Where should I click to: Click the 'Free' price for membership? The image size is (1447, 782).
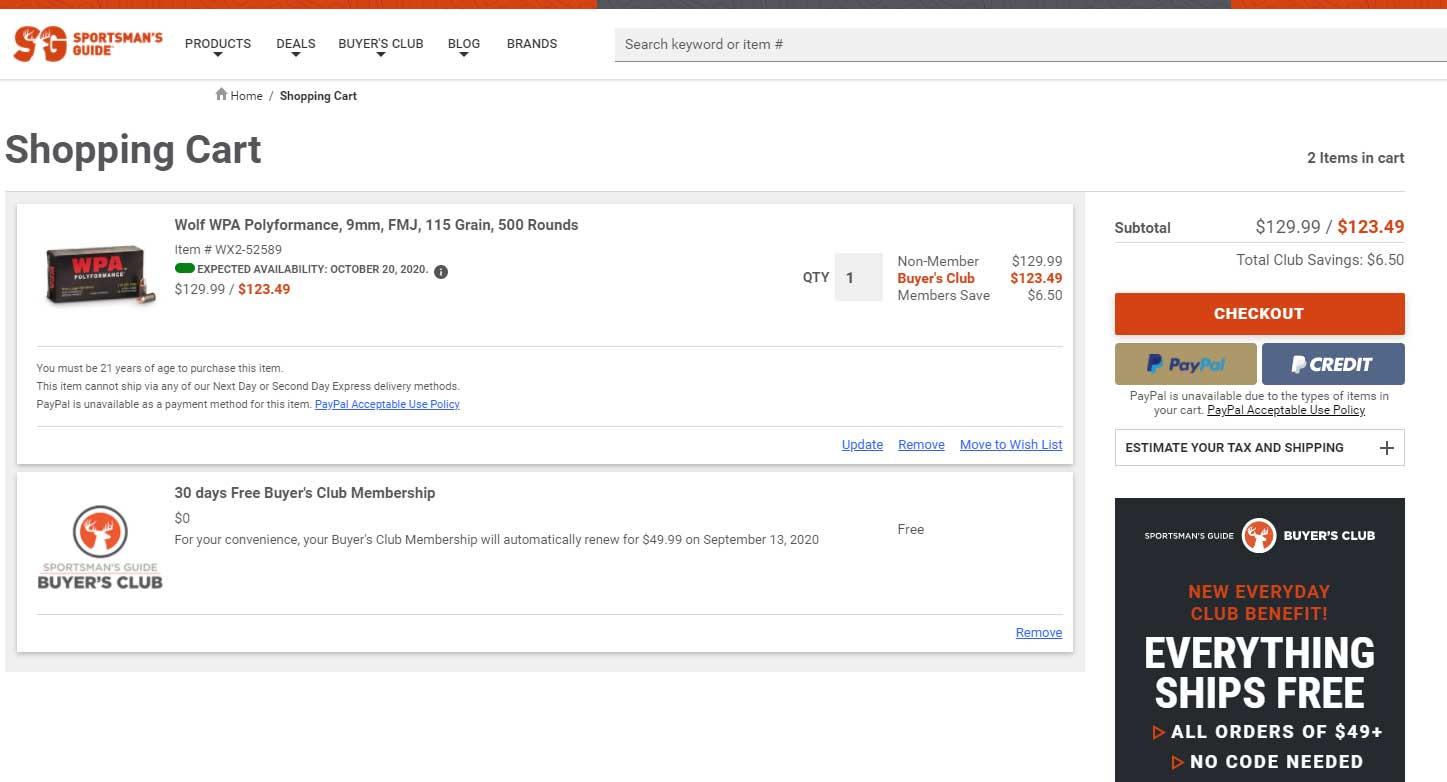911,529
